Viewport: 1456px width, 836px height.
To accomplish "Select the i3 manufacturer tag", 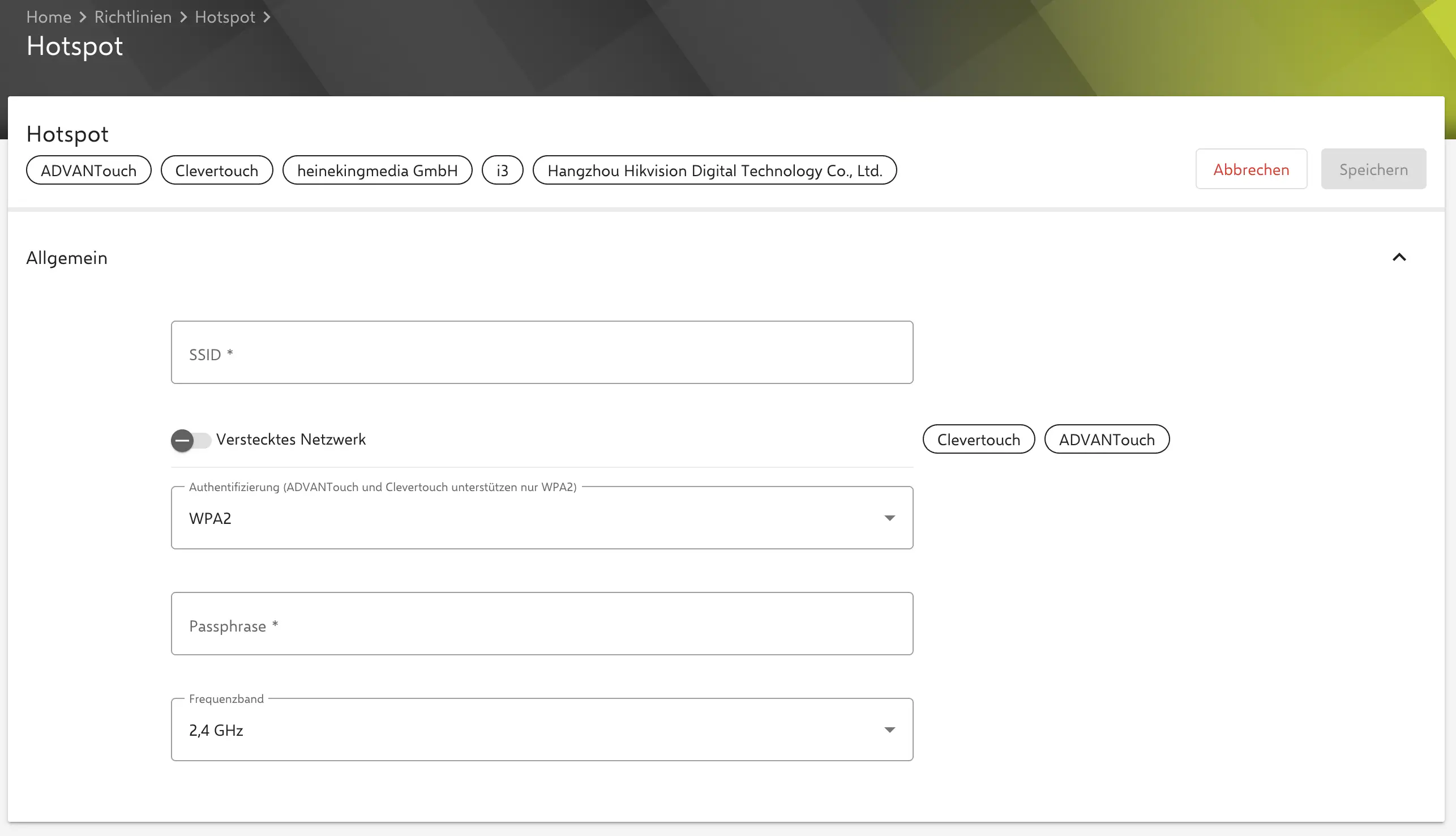I will tap(502, 170).
